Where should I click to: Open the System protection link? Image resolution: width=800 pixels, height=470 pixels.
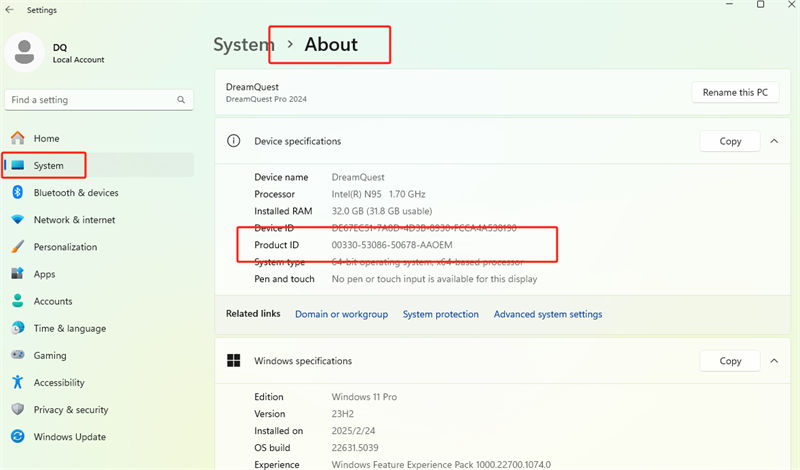coord(441,314)
